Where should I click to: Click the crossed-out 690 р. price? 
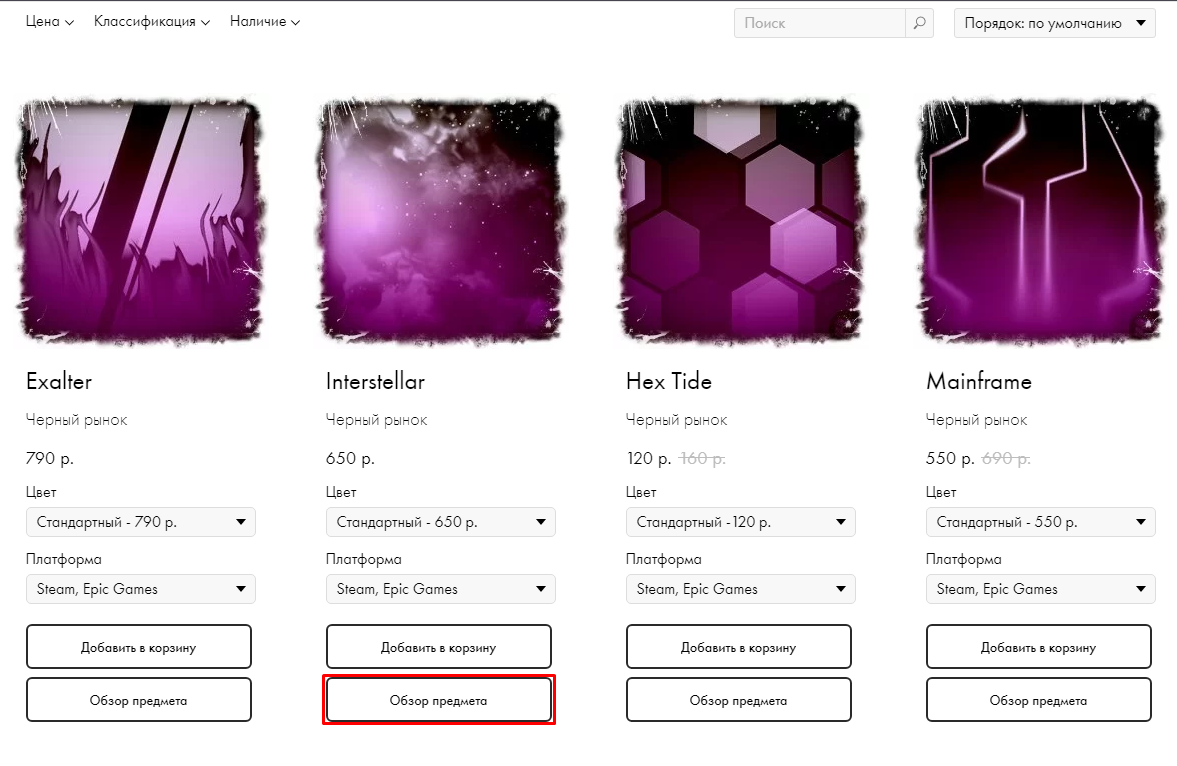click(1006, 458)
